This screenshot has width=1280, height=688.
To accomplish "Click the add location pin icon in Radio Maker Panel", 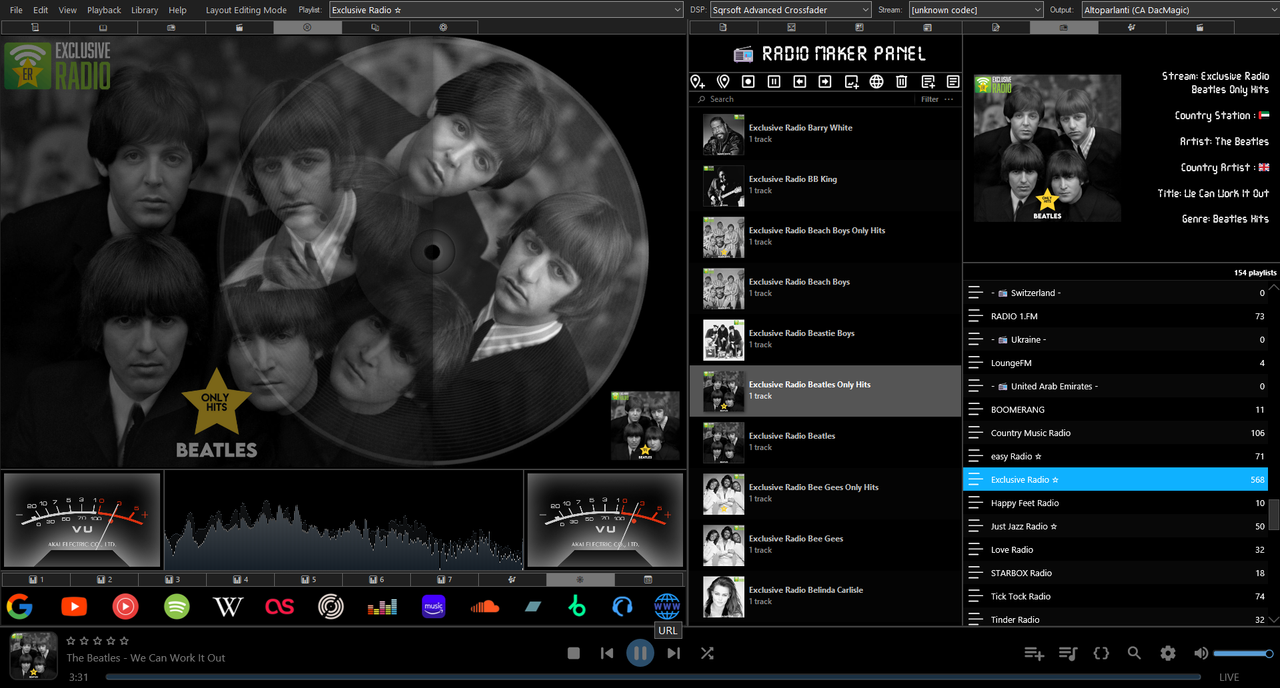I will click(697, 82).
